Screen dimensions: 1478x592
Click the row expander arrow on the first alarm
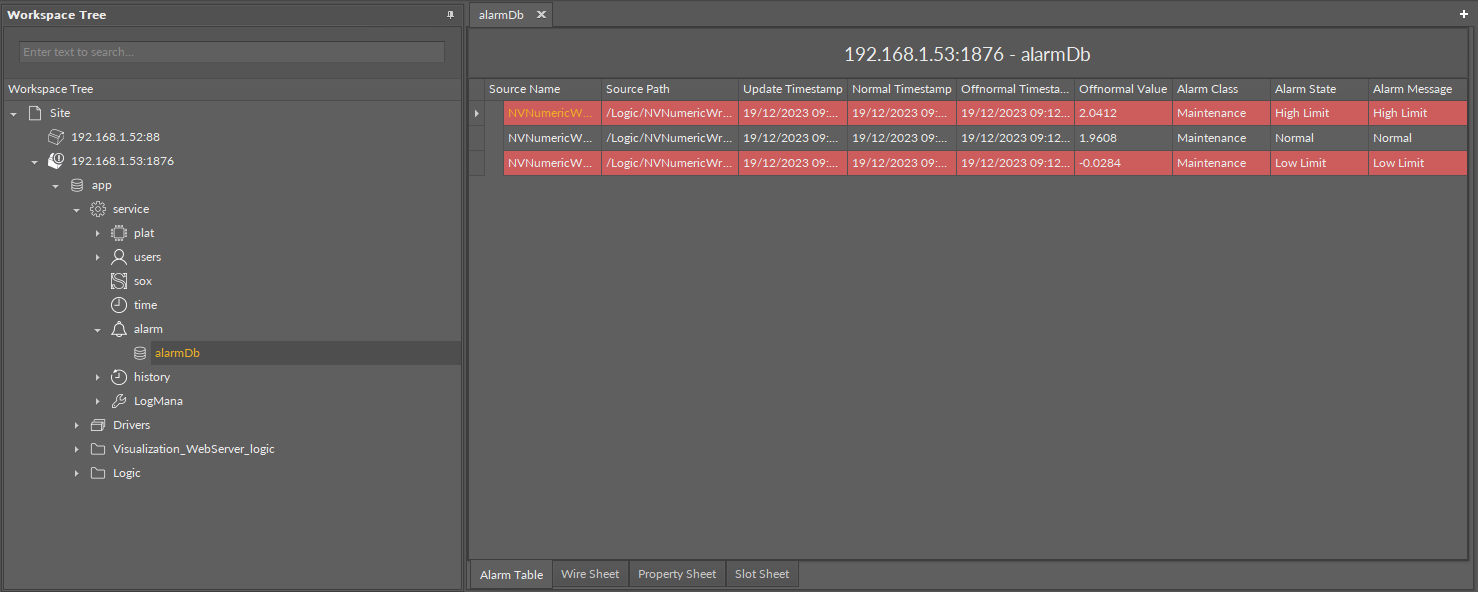tap(476, 112)
